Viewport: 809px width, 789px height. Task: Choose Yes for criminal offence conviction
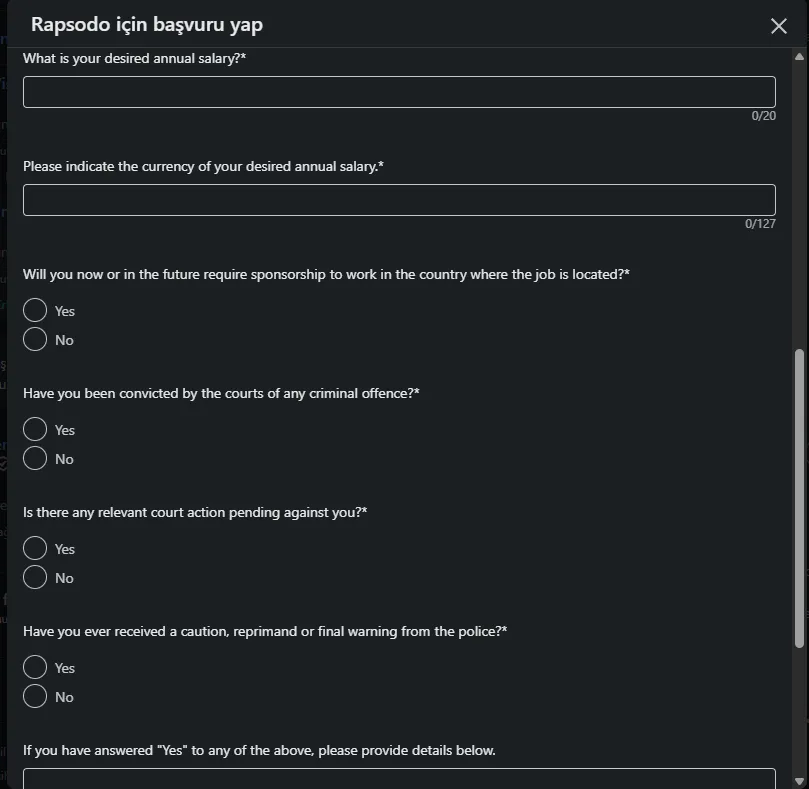[35, 429]
